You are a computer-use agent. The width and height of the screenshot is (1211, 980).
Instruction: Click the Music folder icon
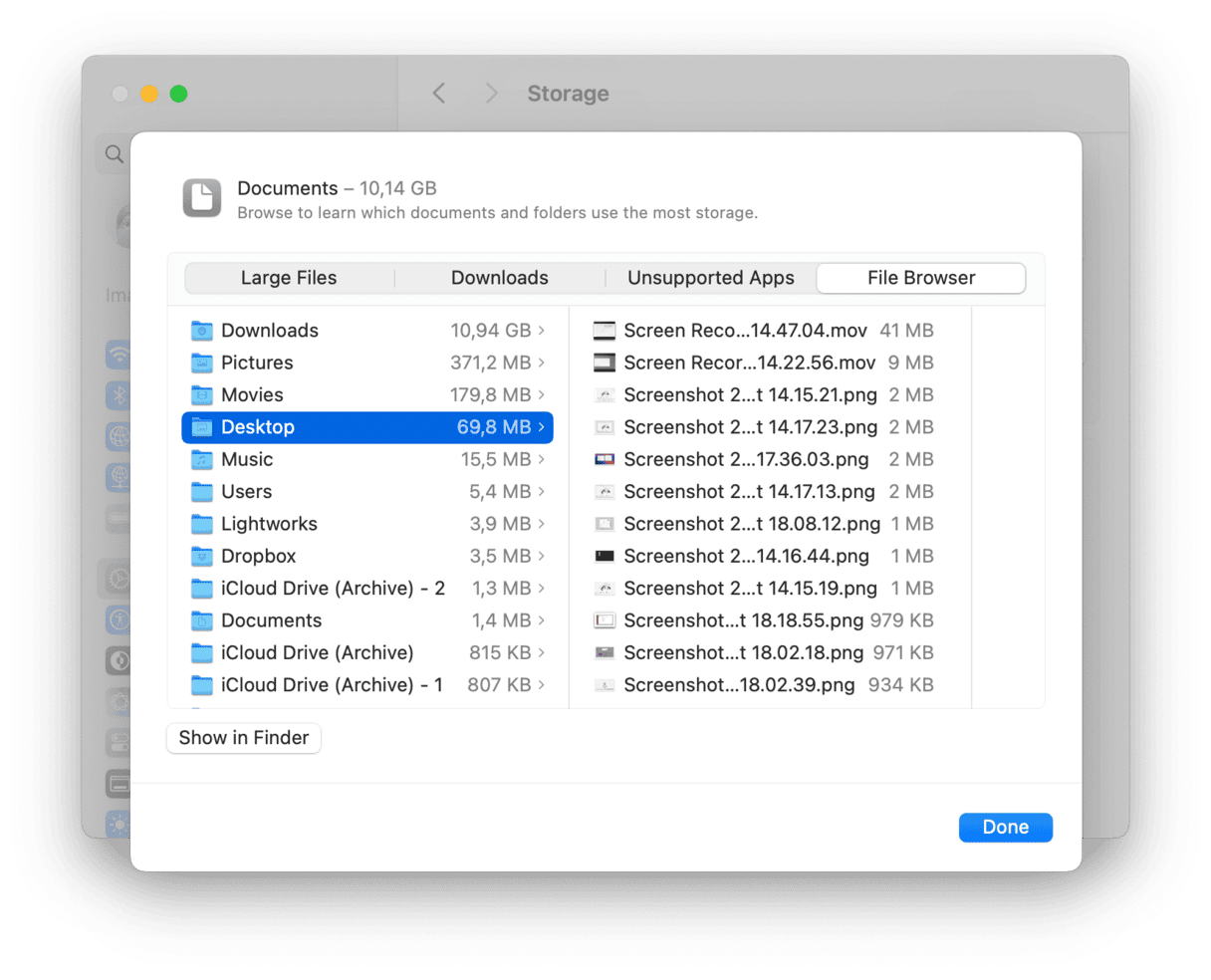click(202, 459)
